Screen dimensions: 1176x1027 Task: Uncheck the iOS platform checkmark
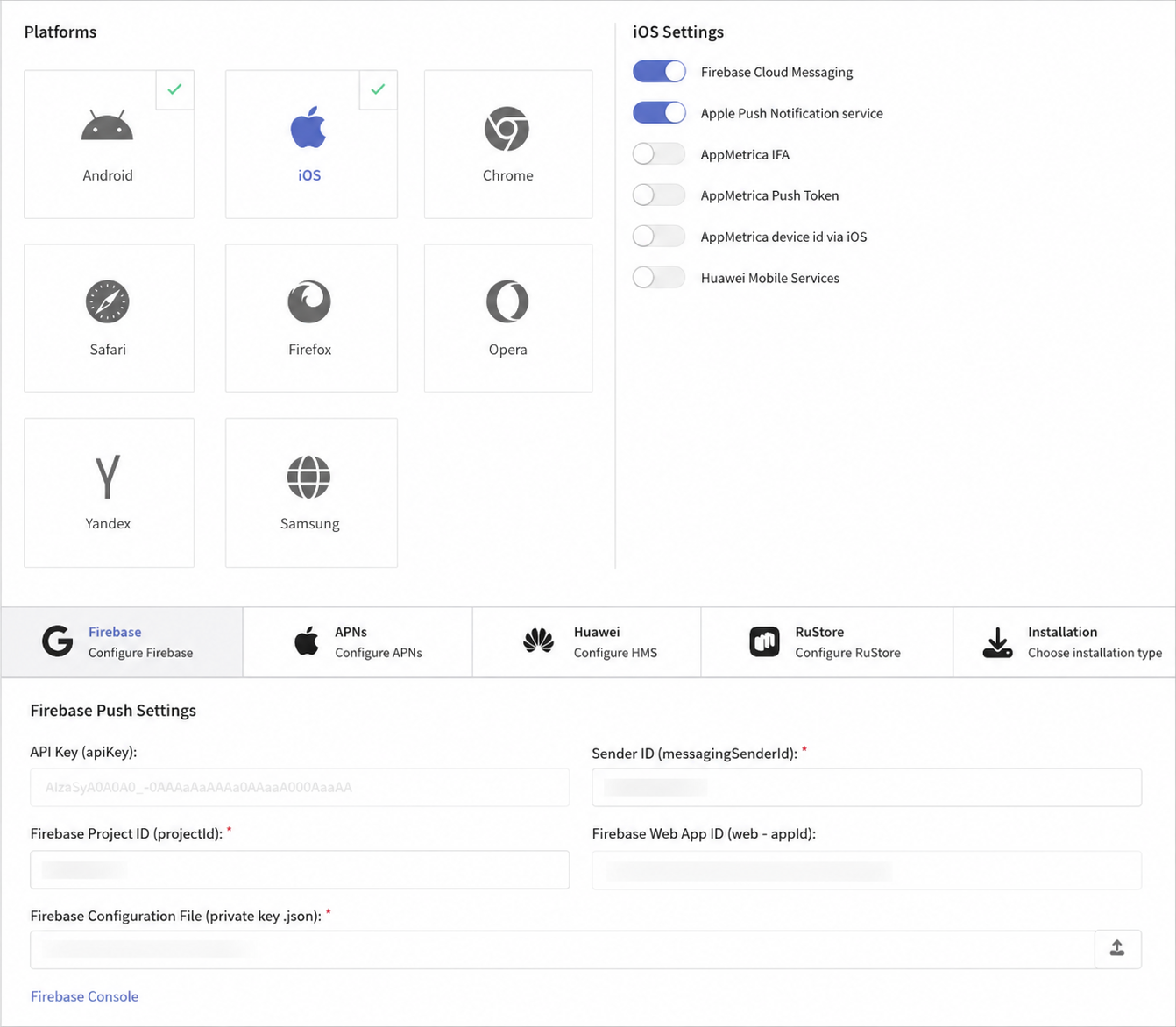pos(378,89)
